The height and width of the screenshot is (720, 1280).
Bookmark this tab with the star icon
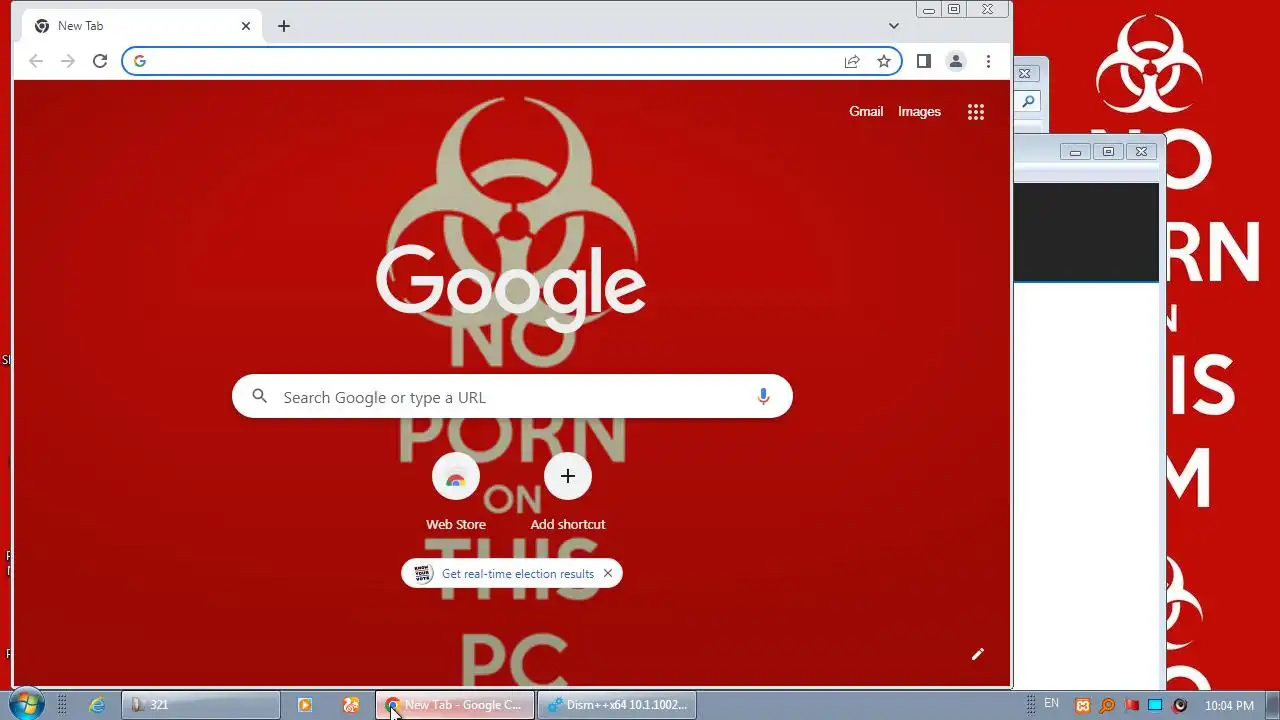tap(884, 61)
